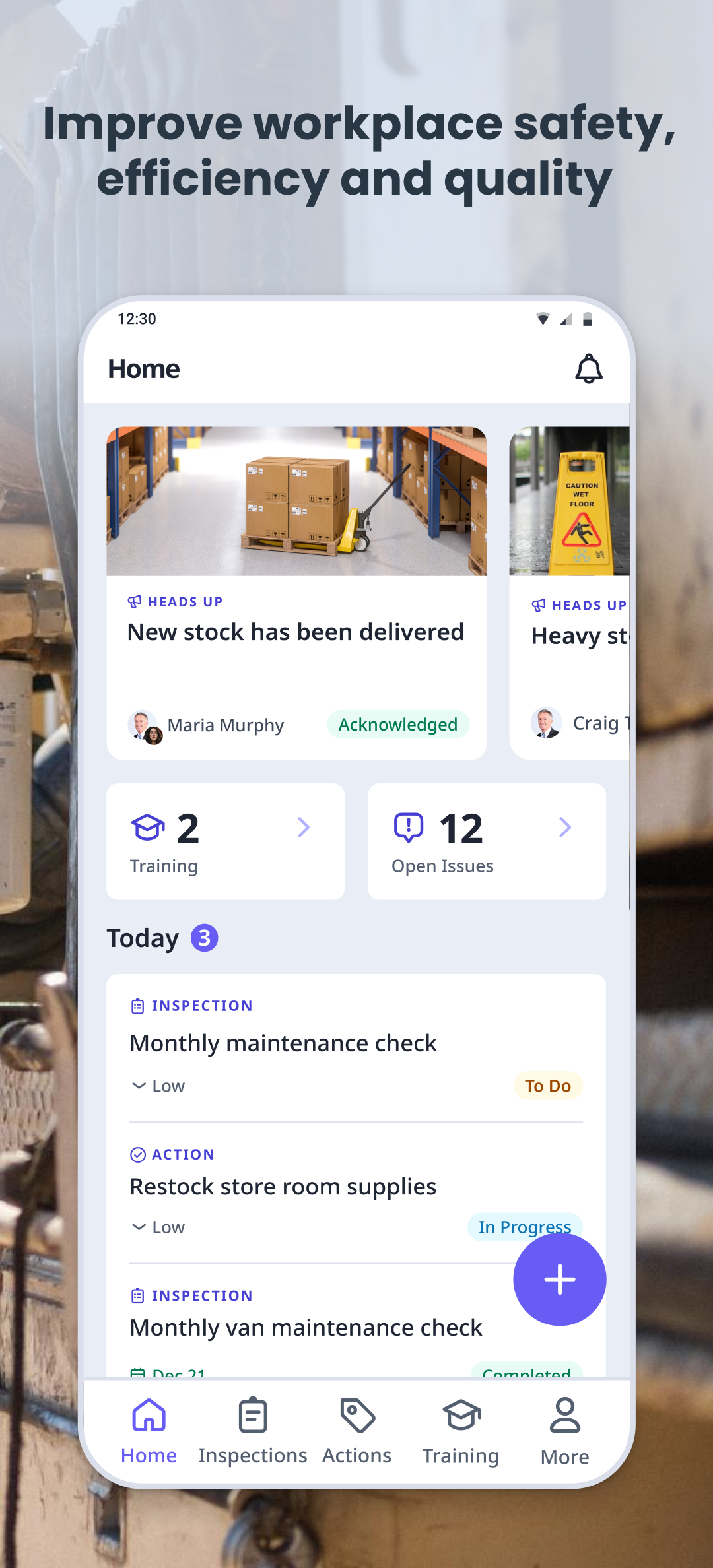Expand Low priority on Restock store room
The image size is (713, 1568).
coord(158,1227)
